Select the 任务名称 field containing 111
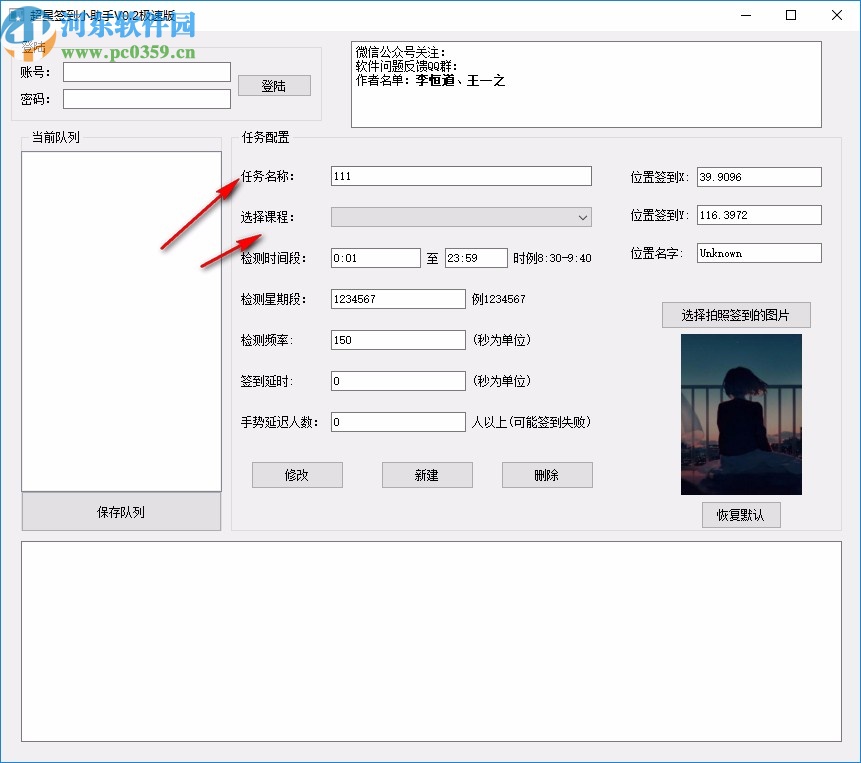This screenshot has height=763, width=861. tap(460, 176)
